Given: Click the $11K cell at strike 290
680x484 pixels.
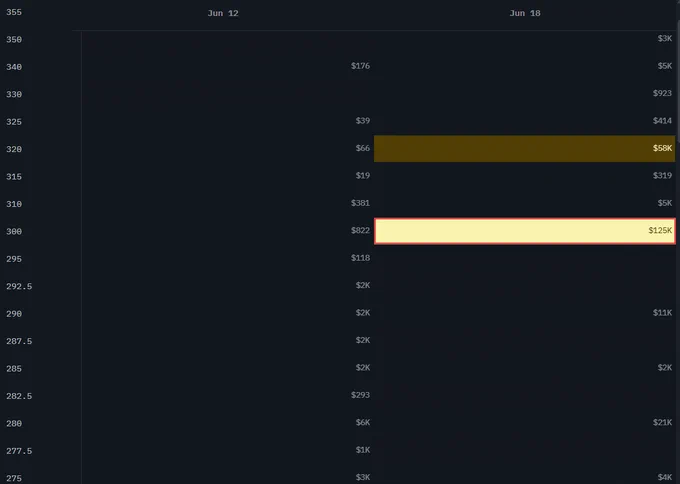Looking at the screenshot, I should click(x=662, y=313).
